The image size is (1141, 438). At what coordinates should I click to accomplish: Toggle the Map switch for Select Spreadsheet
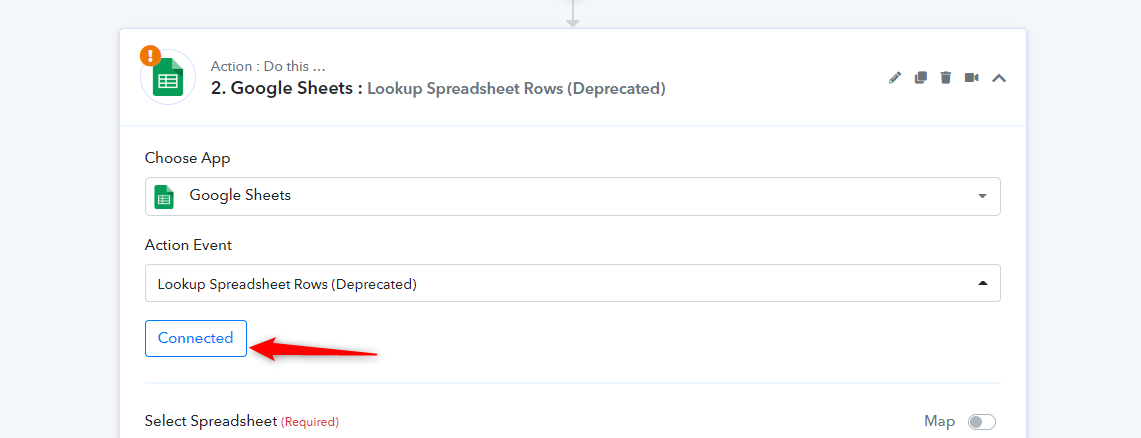coord(982,422)
